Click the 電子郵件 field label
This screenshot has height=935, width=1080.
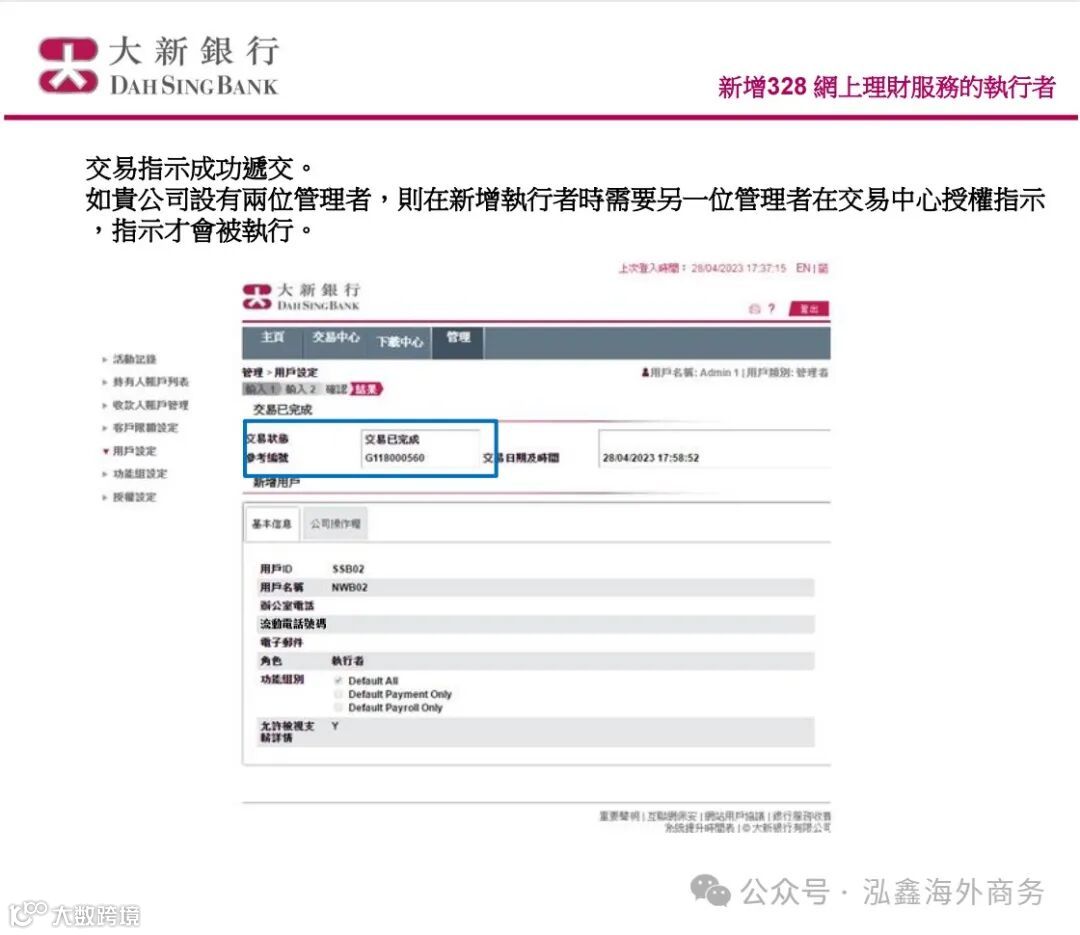click(281, 642)
